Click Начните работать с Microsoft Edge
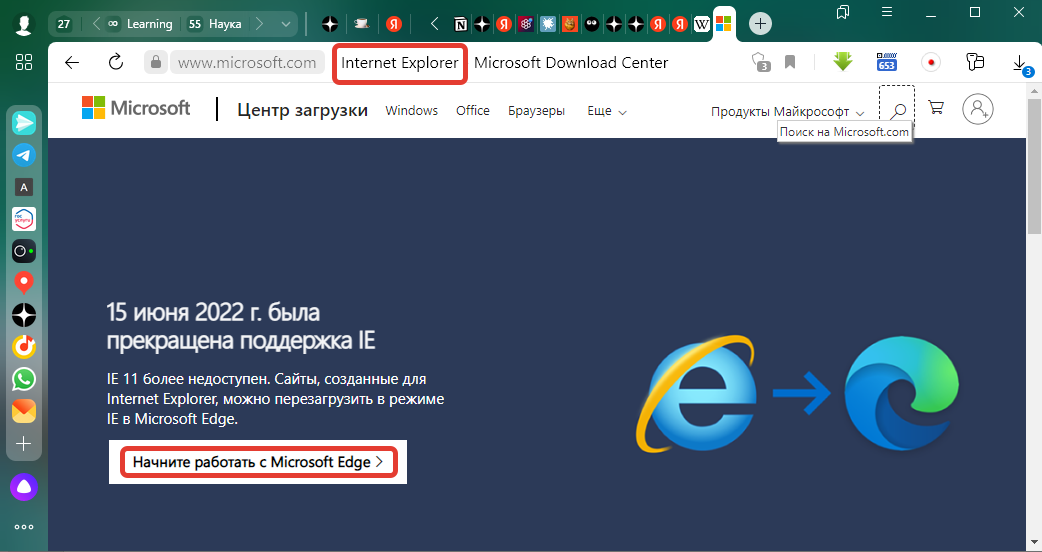The height and width of the screenshot is (552, 1042). pyautogui.click(x=258, y=462)
